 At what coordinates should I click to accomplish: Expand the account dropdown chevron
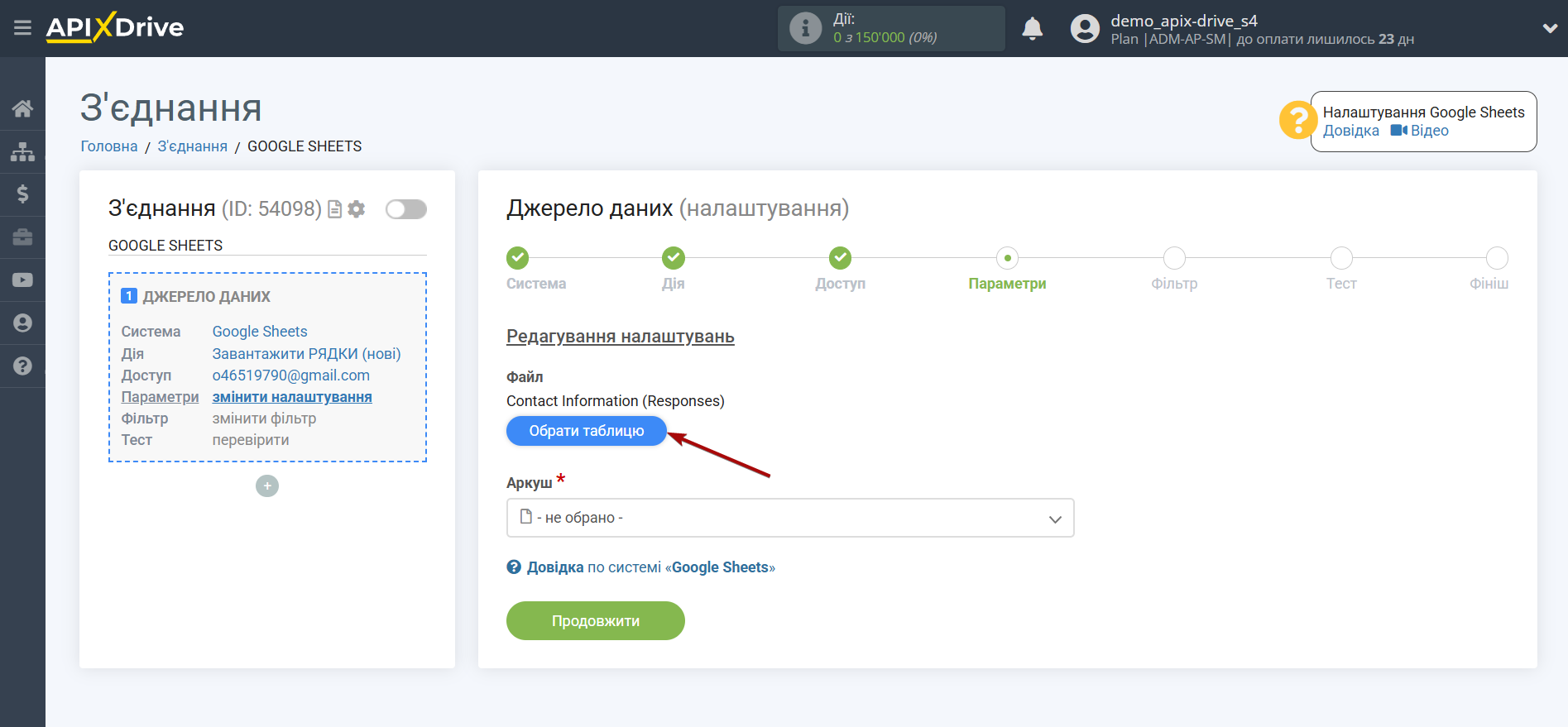pyautogui.click(x=1550, y=29)
